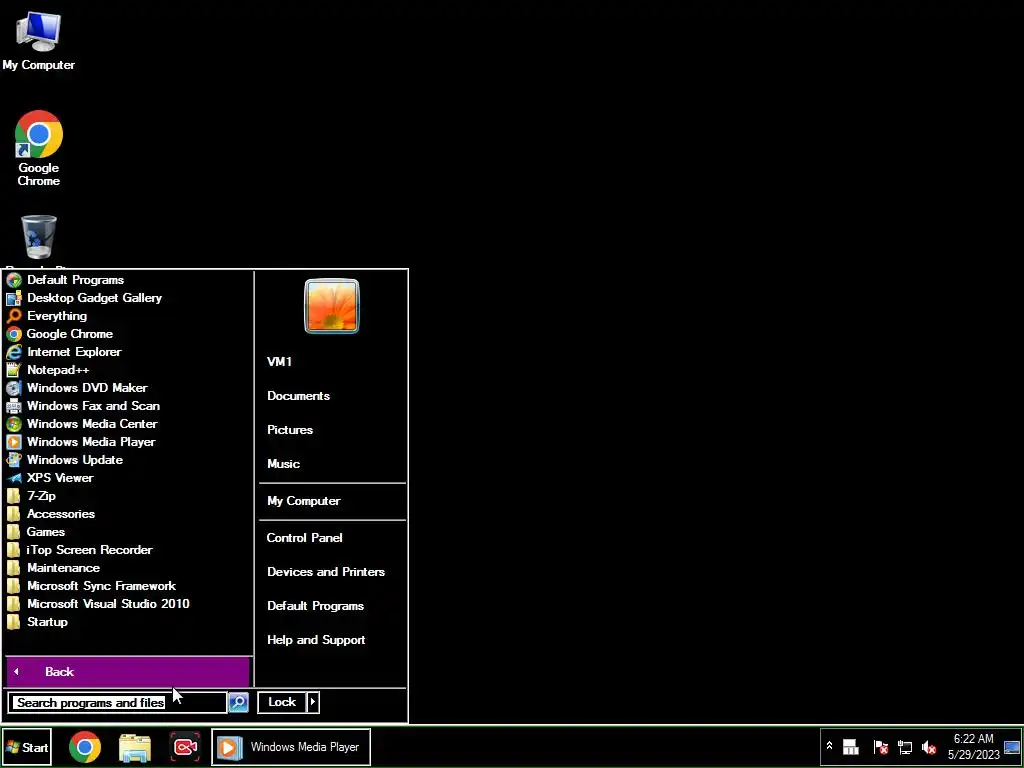Image resolution: width=1024 pixels, height=768 pixels.
Task: Focus the Search programs and files box
Action: [118, 703]
